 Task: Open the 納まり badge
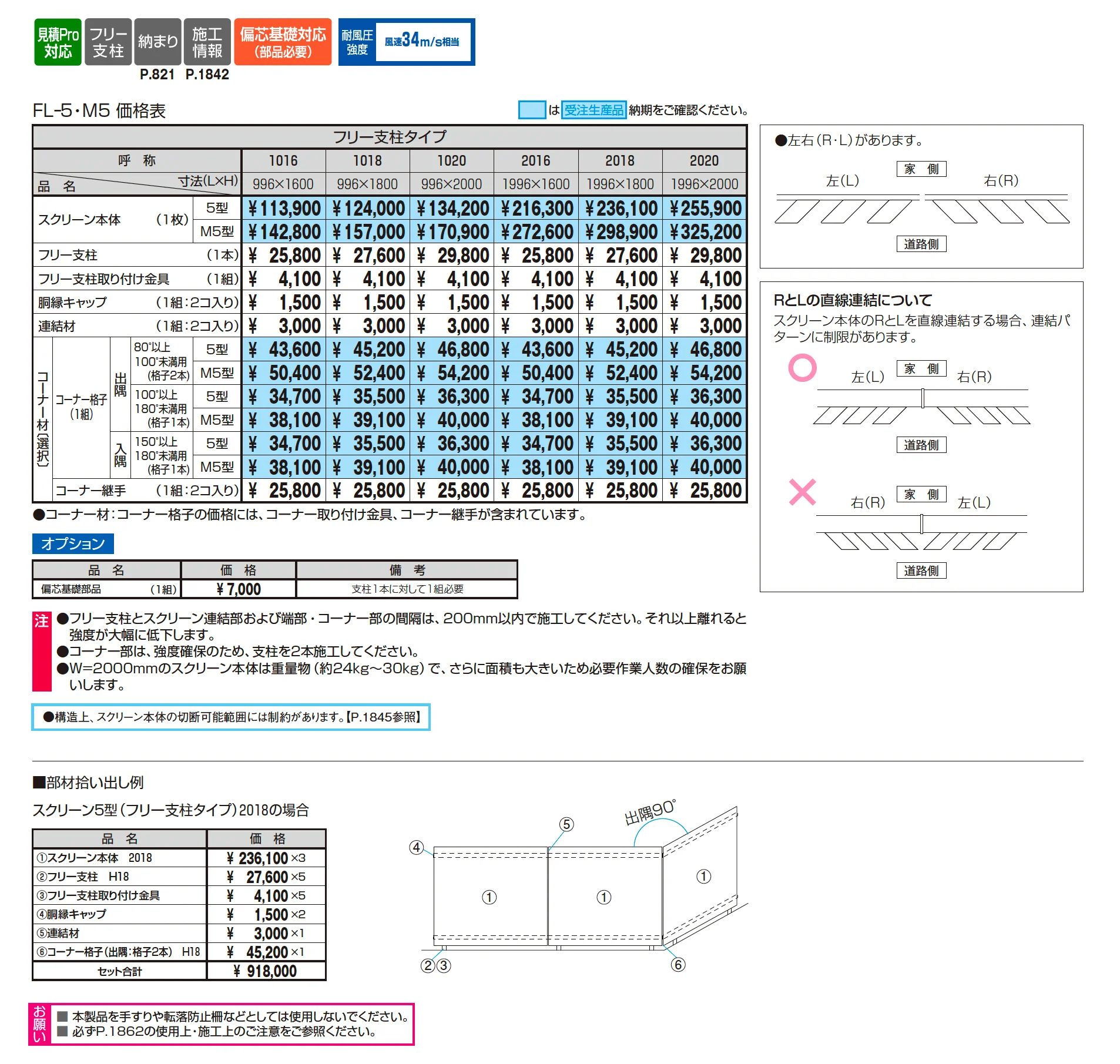[x=157, y=42]
